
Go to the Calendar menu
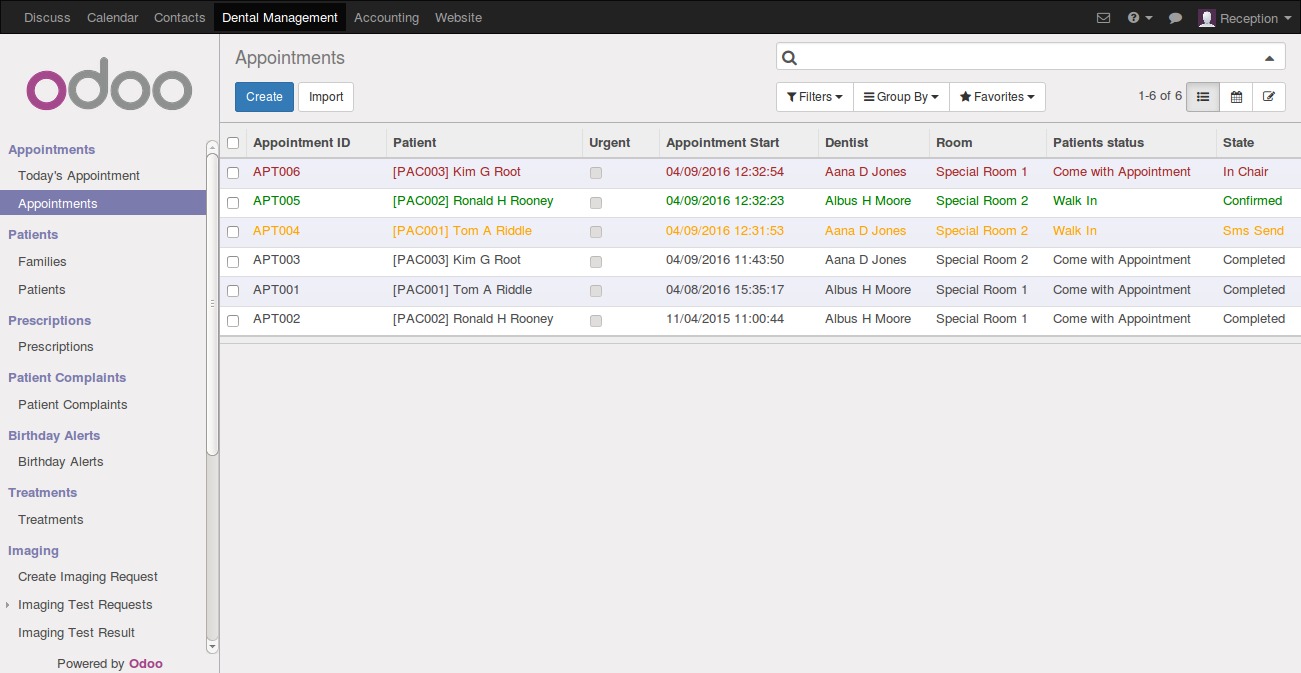112,18
